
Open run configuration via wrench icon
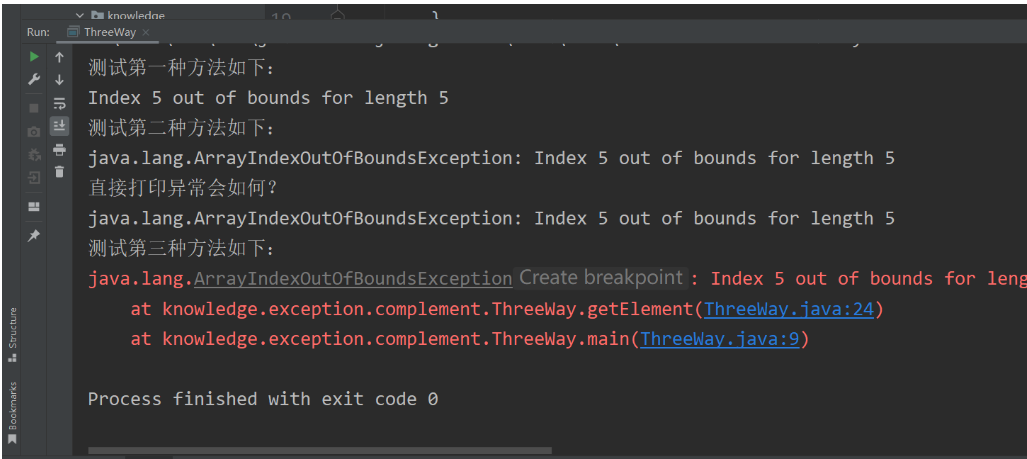click(34, 79)
